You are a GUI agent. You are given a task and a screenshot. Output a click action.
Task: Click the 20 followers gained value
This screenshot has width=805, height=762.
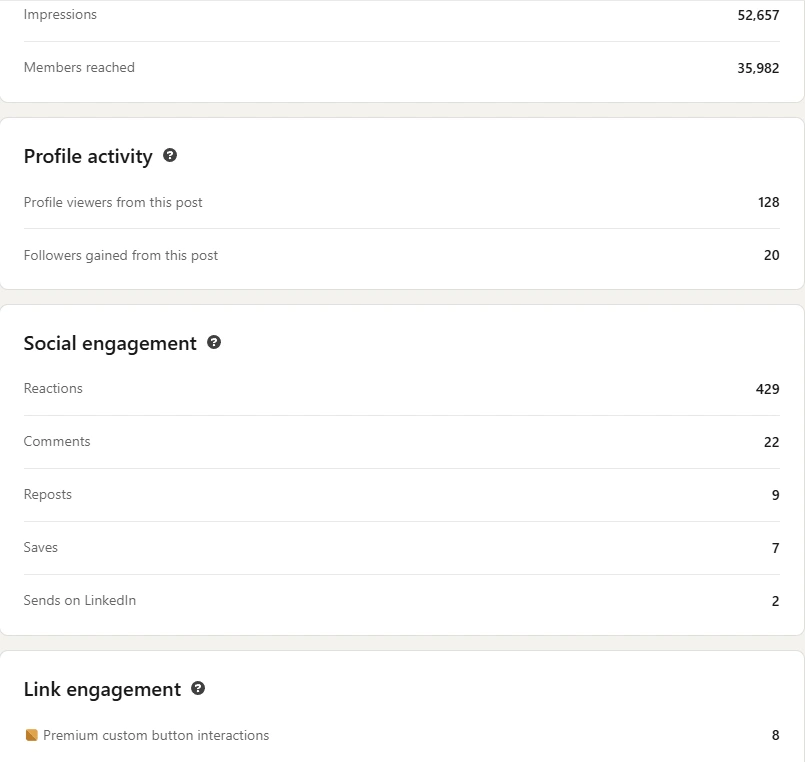pos(771,255)
